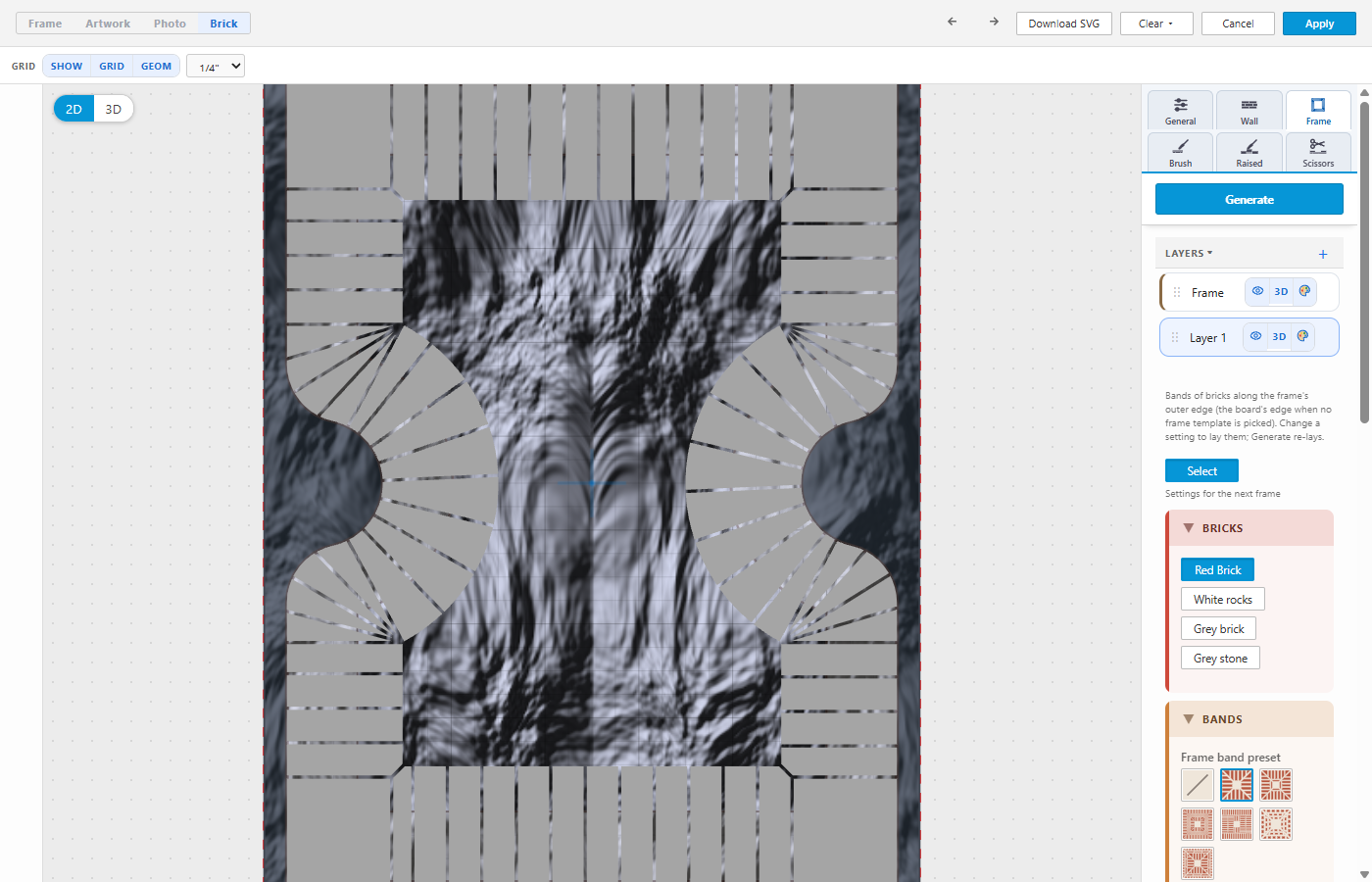
Task: Pick the middle frame band preset in the second row
Action: point(1237,824)
